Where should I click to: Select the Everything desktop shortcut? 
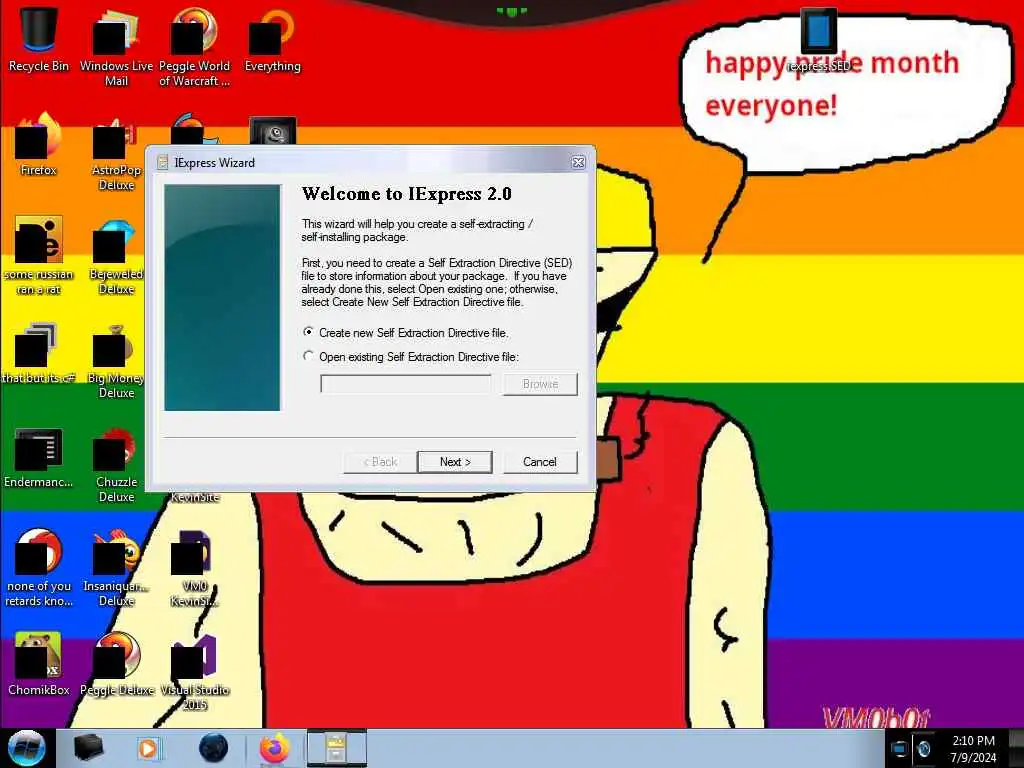pos(272,39)
